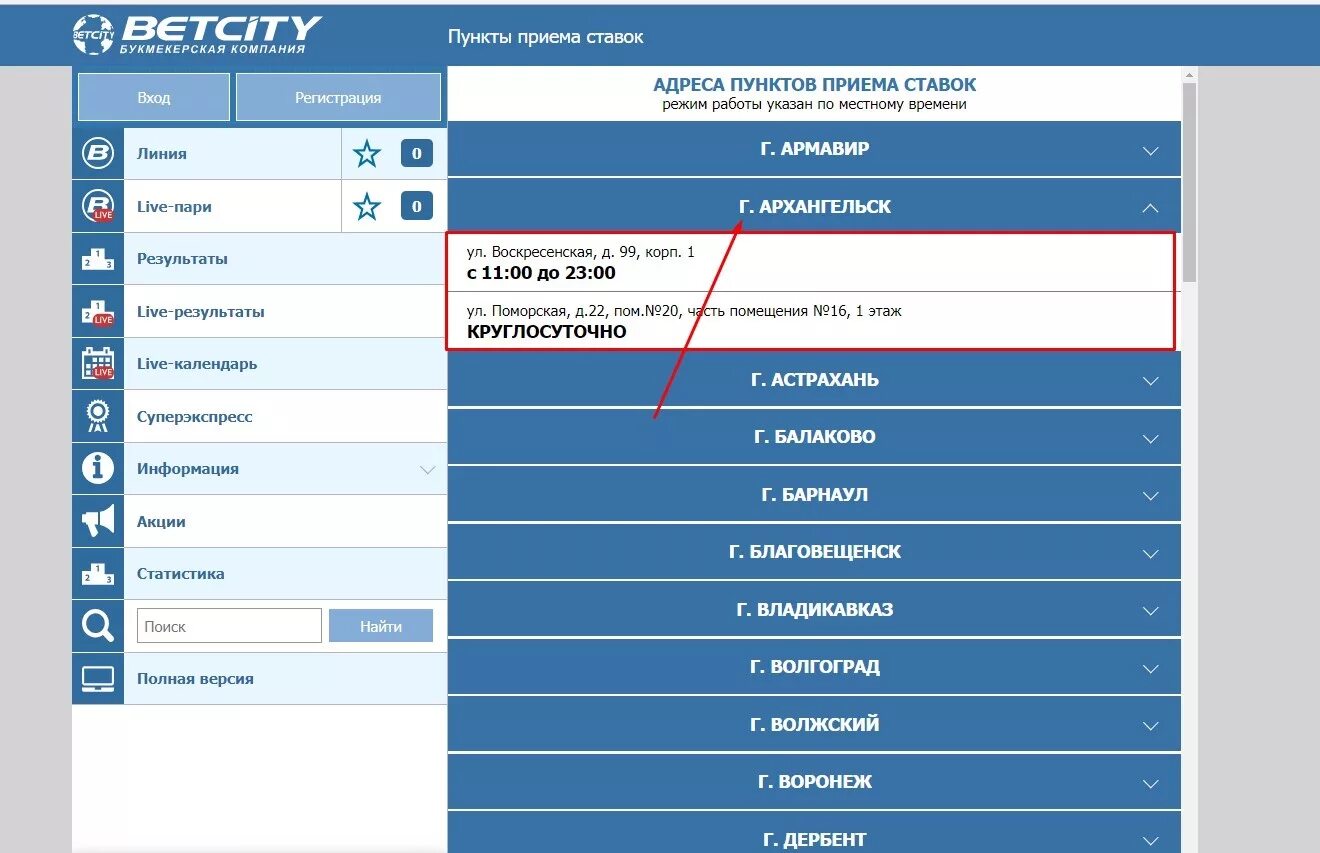Open the Результаты menu item
The width and height of the screenshot is (1320, 853).
click(285, 259)
